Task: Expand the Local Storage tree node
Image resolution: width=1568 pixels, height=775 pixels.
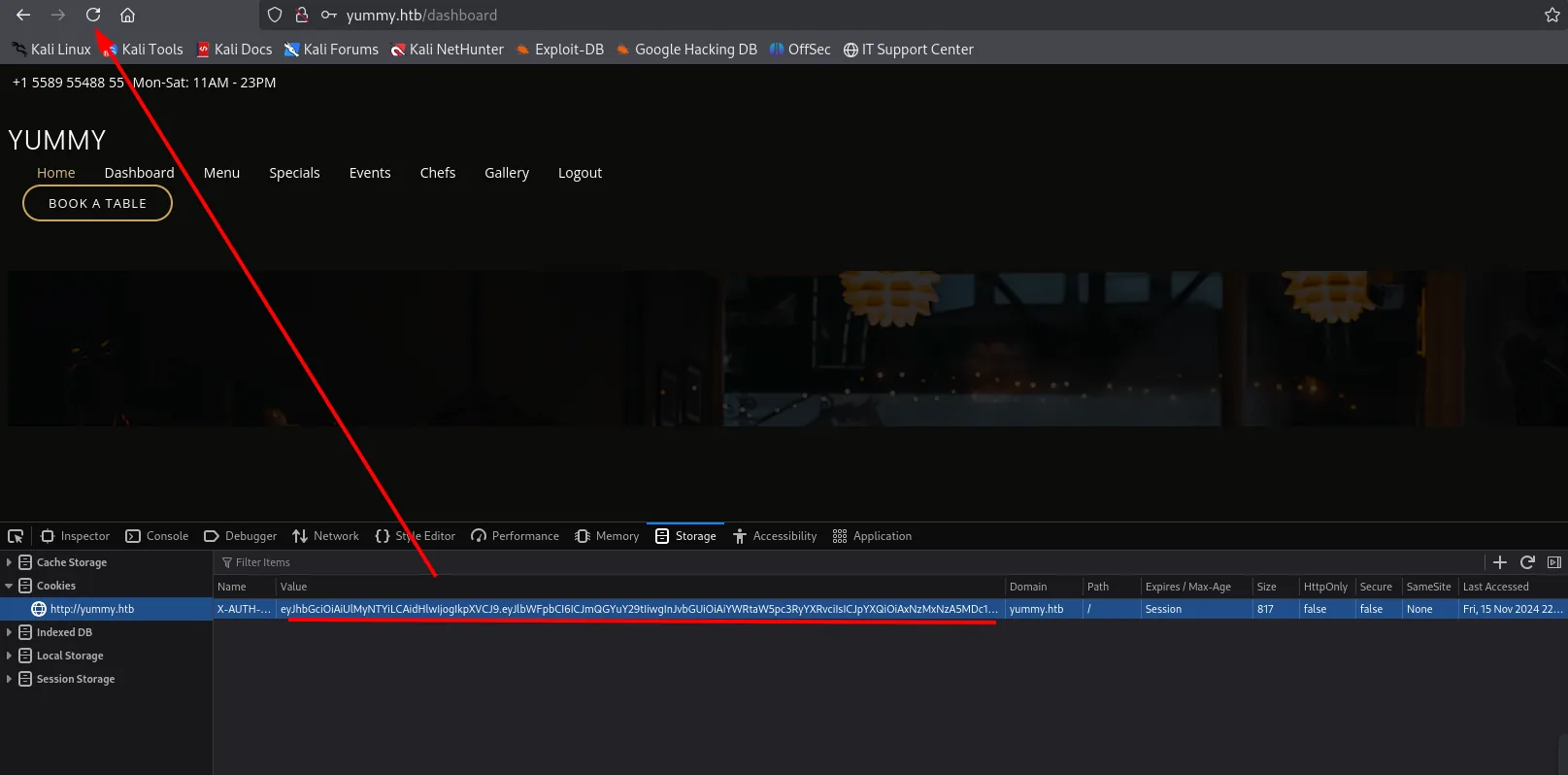Action: [9, 656]
